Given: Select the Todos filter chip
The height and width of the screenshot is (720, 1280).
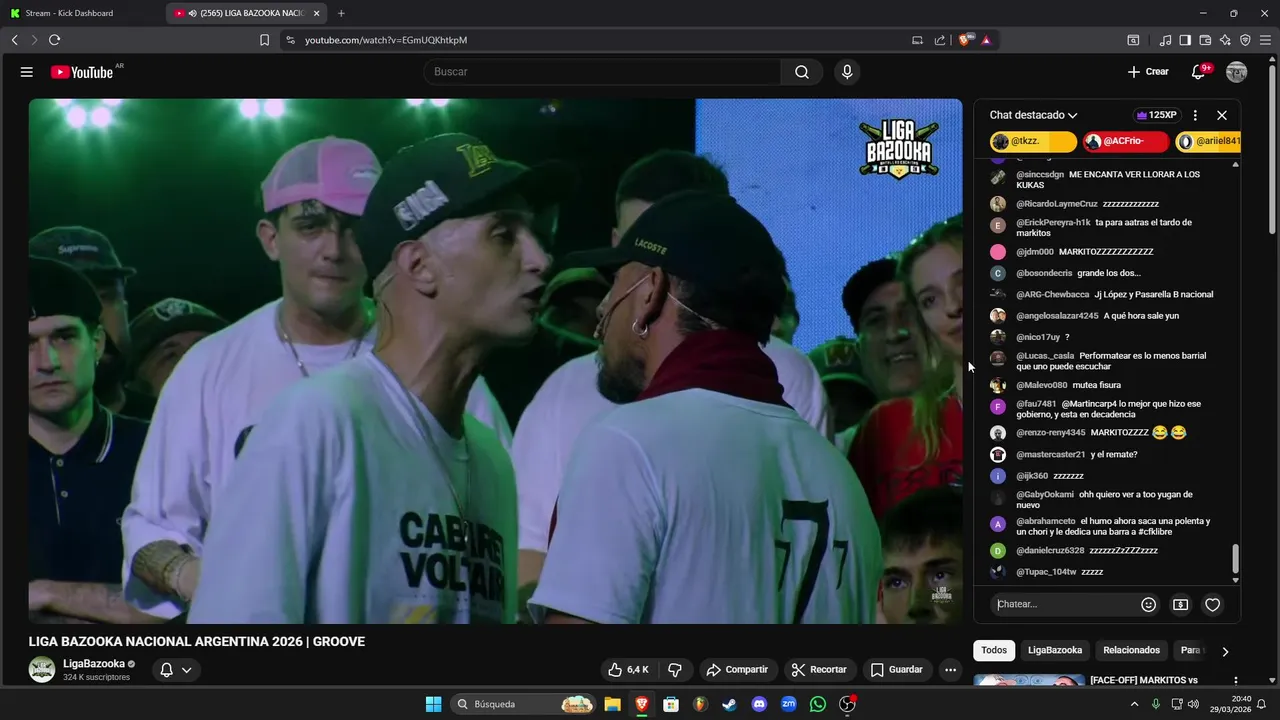Looking at the screenshot, I should (x=994, y=650).
